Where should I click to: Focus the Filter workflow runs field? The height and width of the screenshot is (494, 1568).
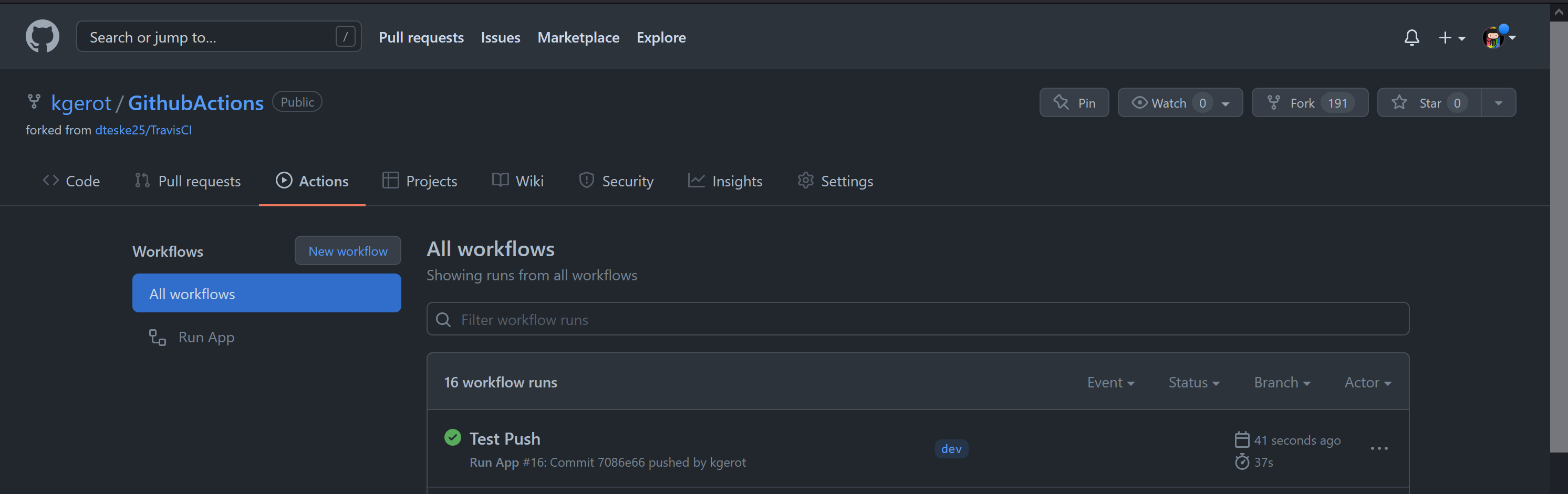coord(917,319)
